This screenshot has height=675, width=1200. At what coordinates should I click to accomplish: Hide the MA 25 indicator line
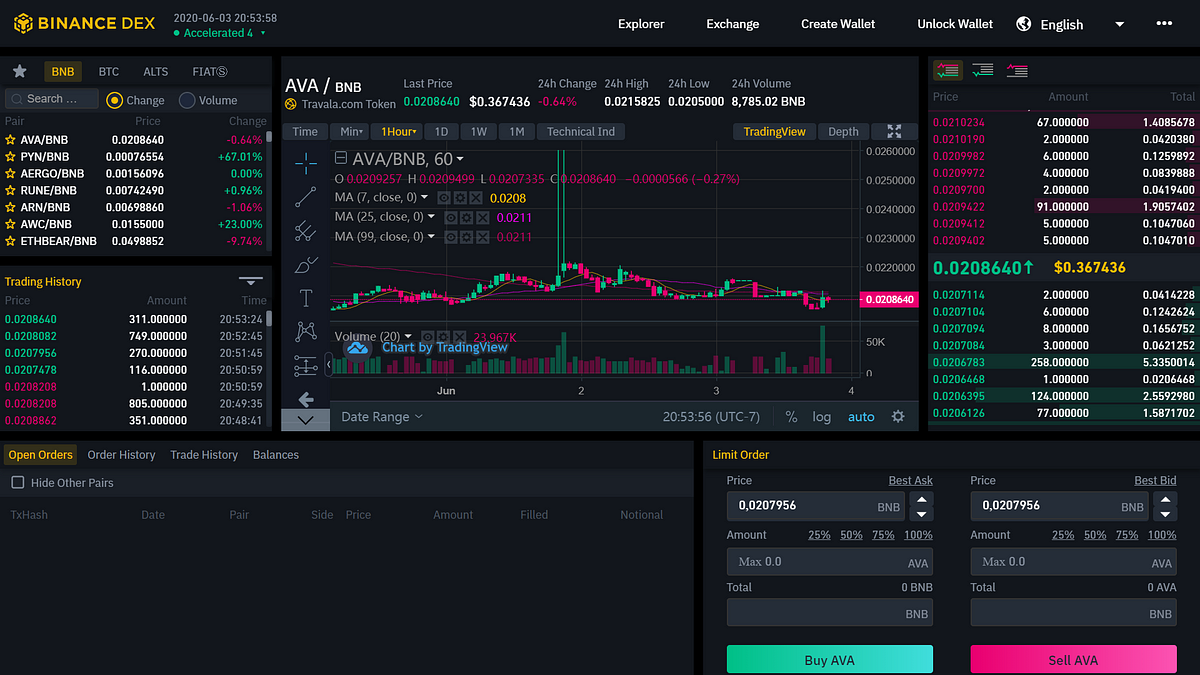451,217
